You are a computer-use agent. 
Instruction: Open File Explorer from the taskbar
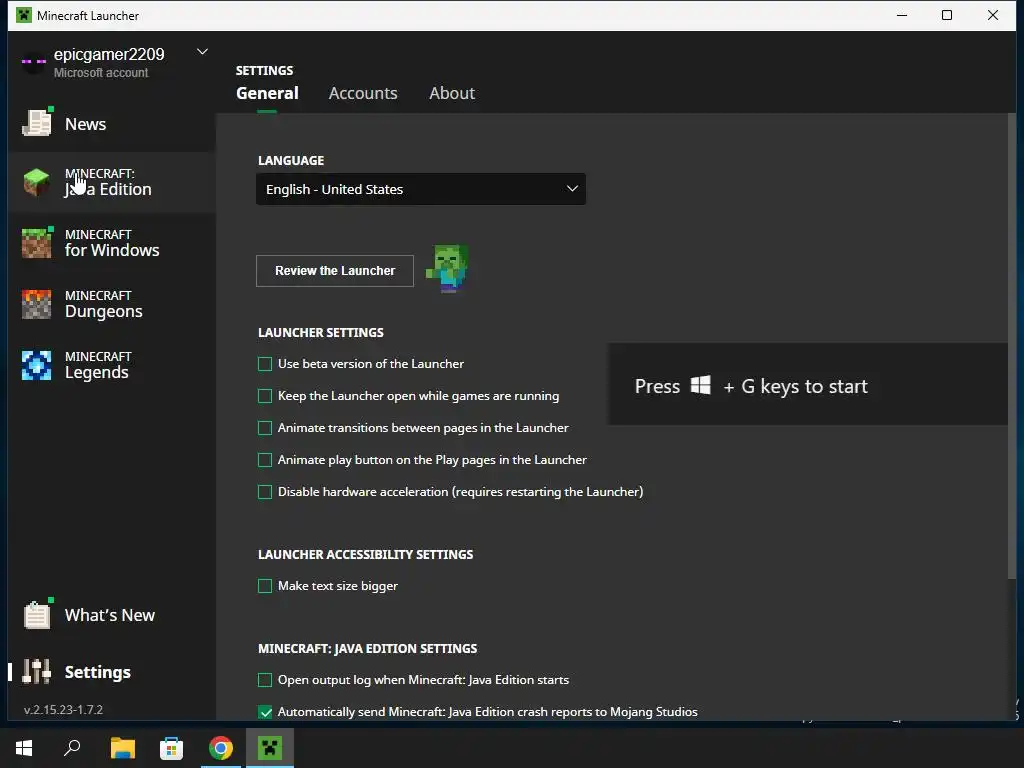pos(122,748)
